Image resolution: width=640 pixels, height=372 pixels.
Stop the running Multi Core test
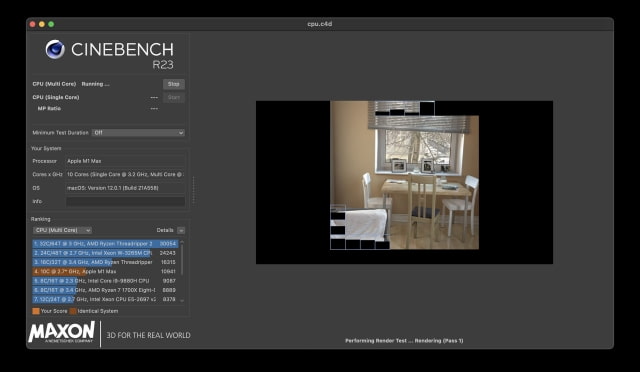pos(174,84)
